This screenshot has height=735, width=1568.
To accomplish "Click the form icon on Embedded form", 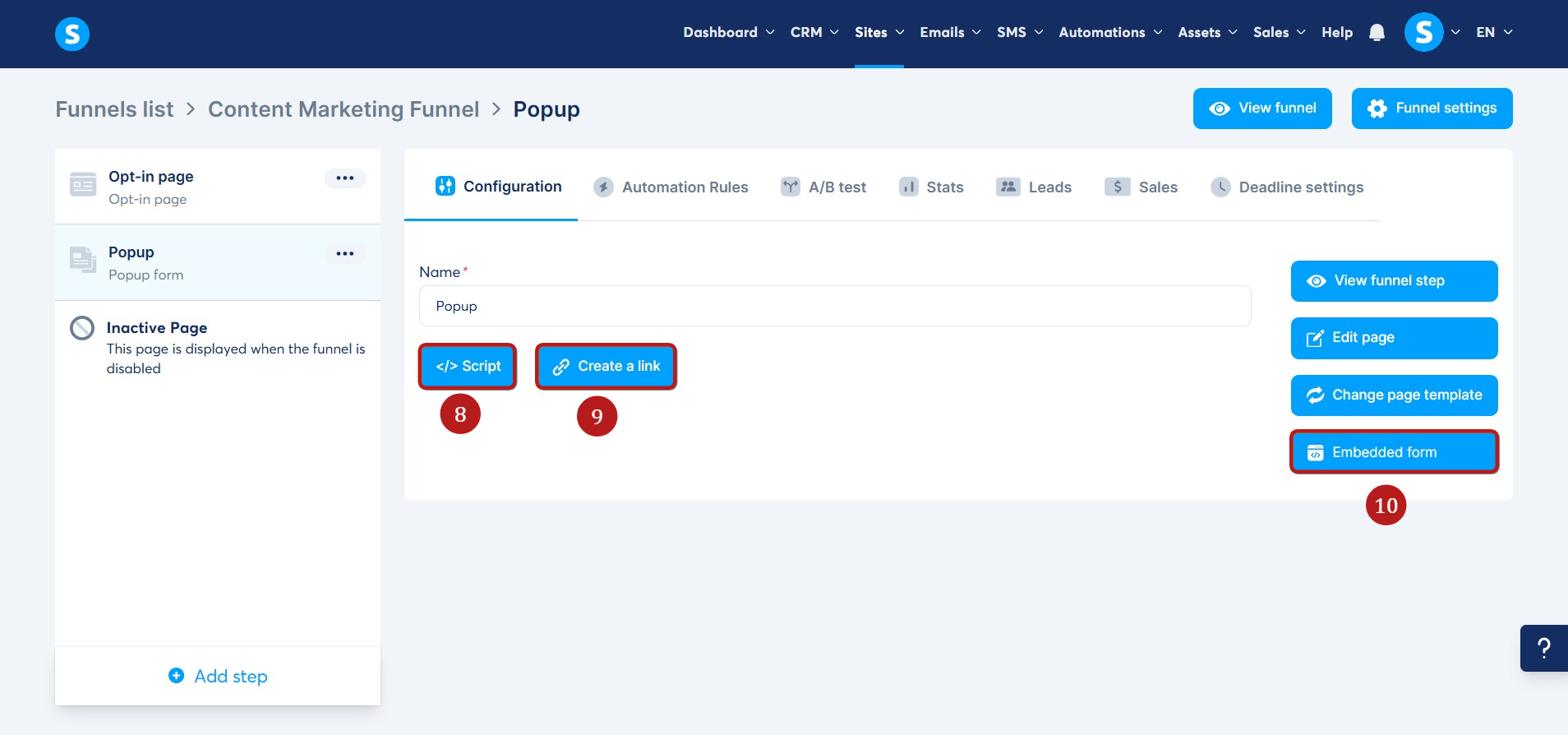I will tap(1316, 452).
